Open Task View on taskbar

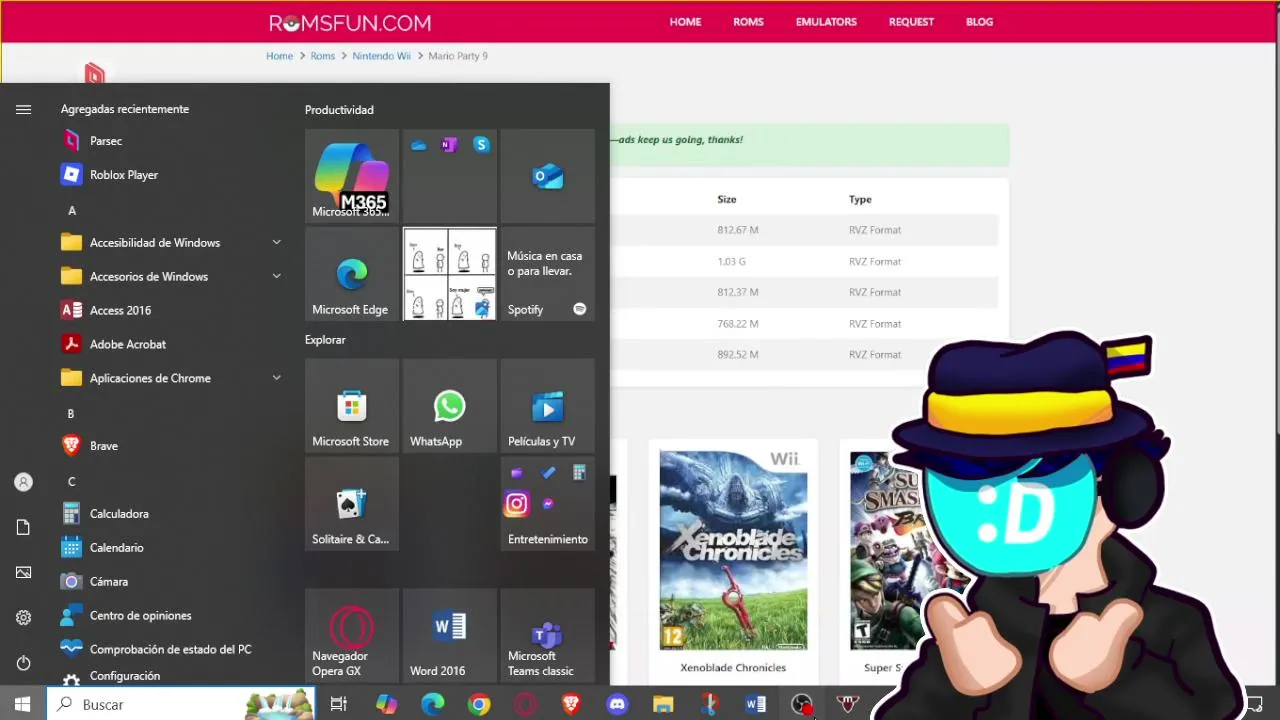[338, 705]
